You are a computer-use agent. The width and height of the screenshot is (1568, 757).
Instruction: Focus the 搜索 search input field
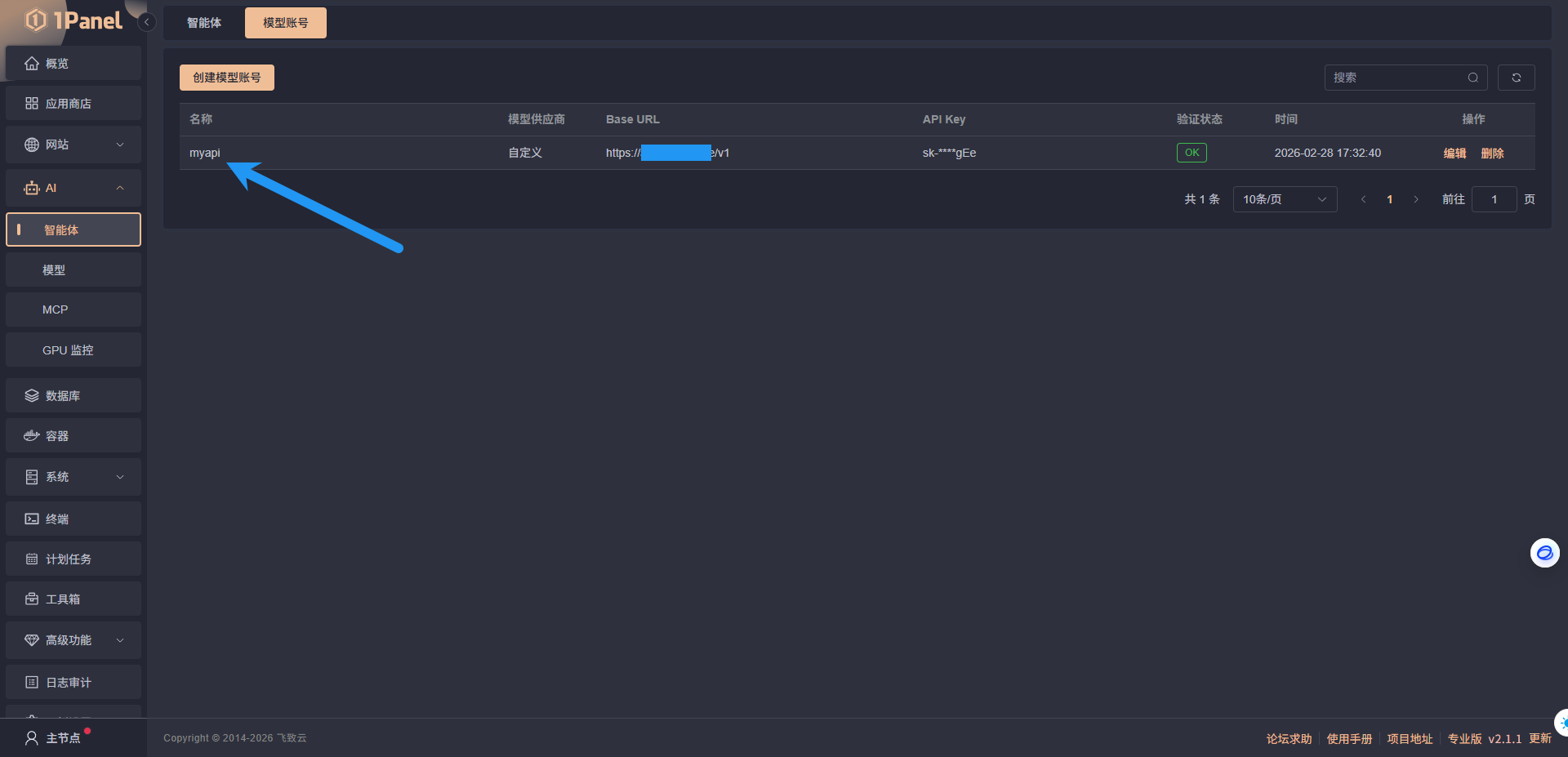click(x=1396, y=78)
